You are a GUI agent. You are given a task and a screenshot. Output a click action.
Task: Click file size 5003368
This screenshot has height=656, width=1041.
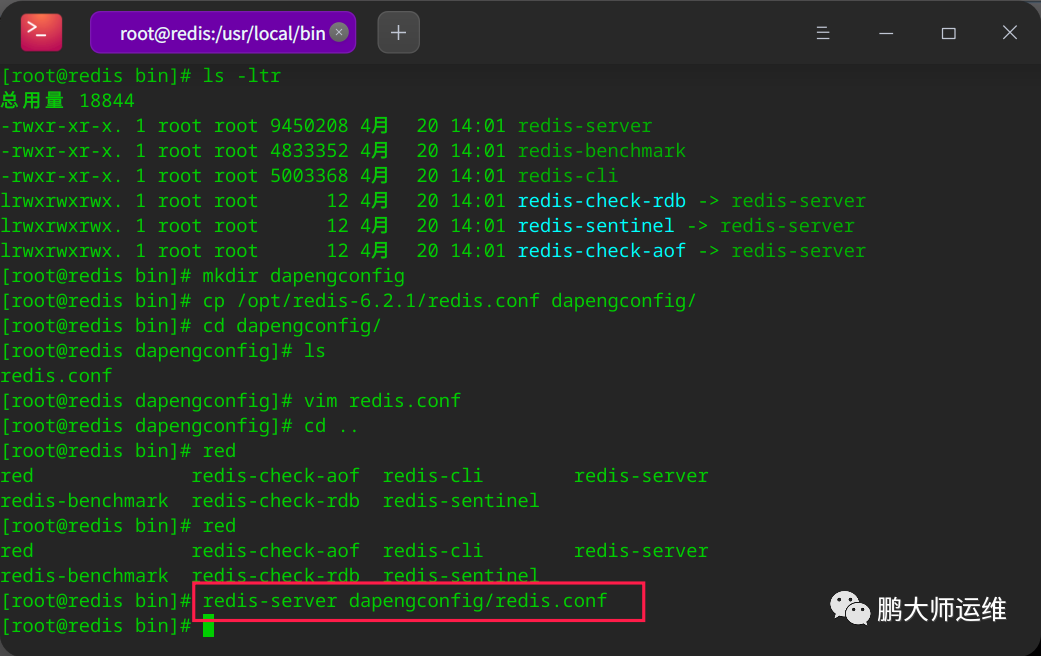pos(309,175)
